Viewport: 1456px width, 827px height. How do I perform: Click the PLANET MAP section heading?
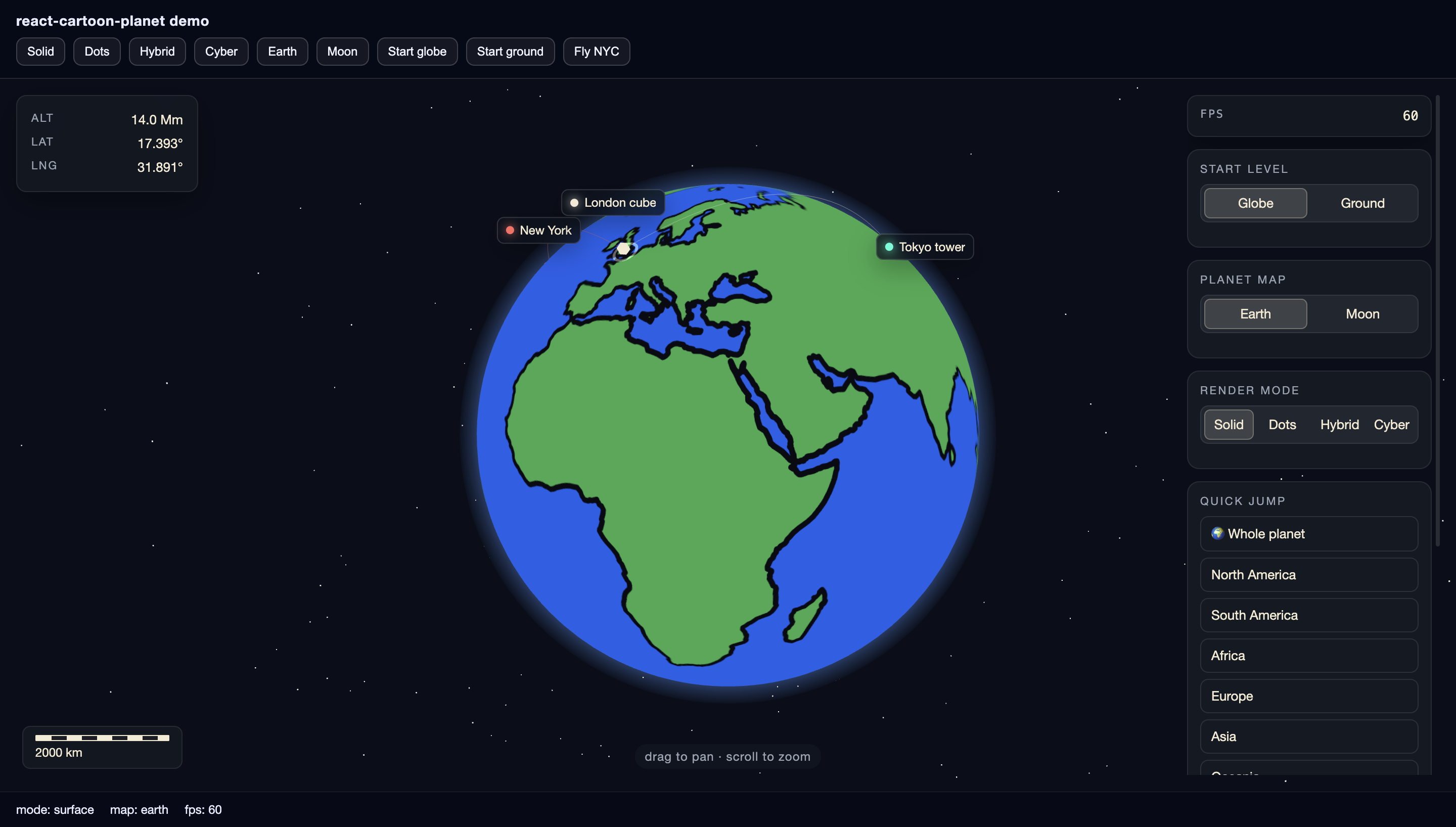pos(1243,280)
